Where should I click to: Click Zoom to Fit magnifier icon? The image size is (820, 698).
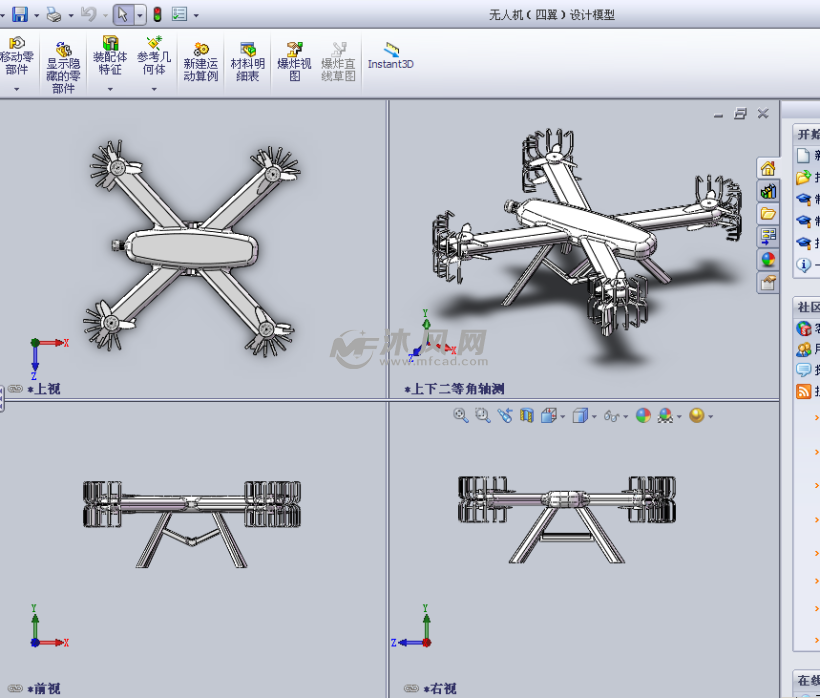click(461, 415)
